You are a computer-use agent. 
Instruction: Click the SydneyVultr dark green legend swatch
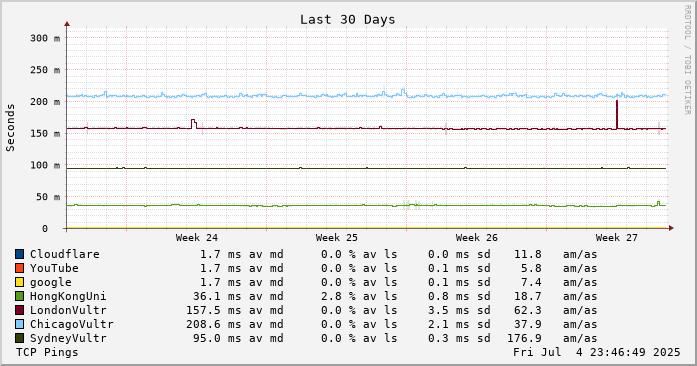point(20,338)
